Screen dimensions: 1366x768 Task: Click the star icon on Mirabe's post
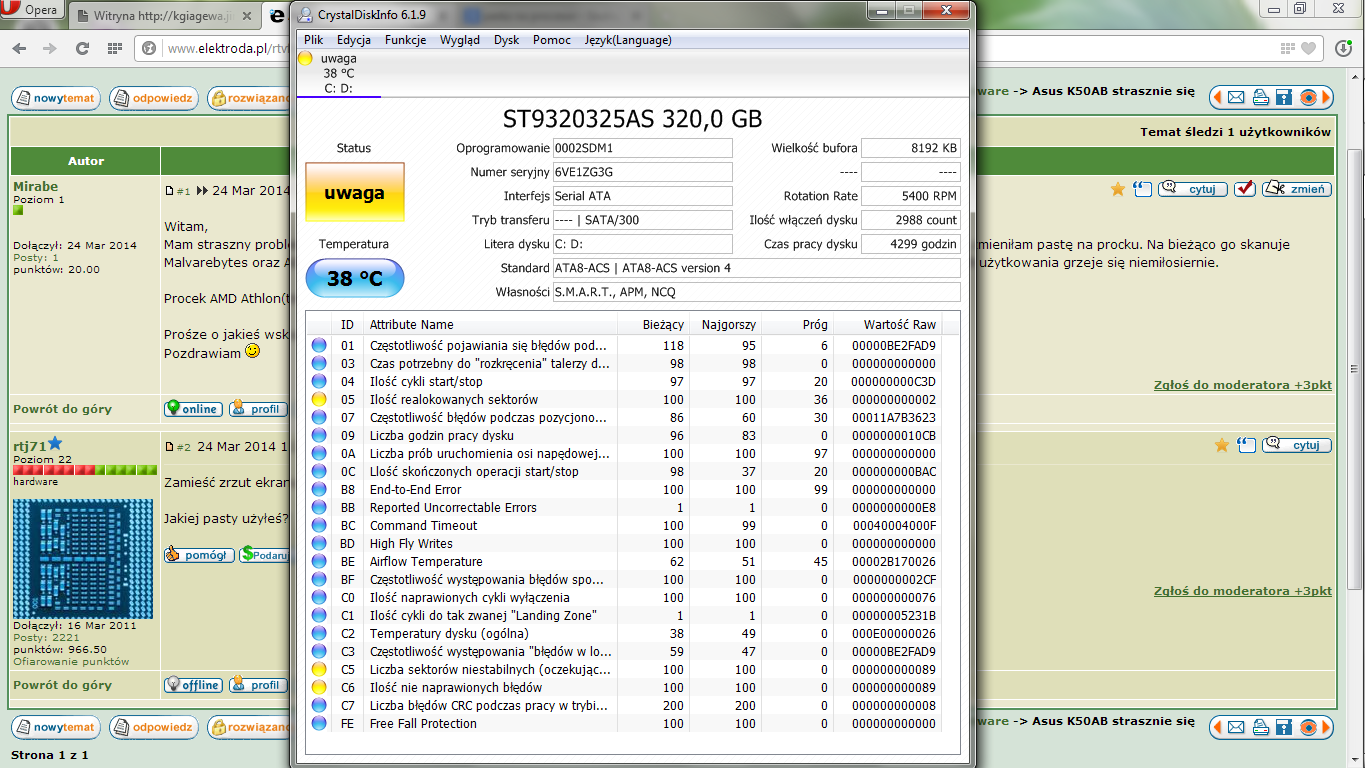pyautogui.click(x=1118, y=189)
